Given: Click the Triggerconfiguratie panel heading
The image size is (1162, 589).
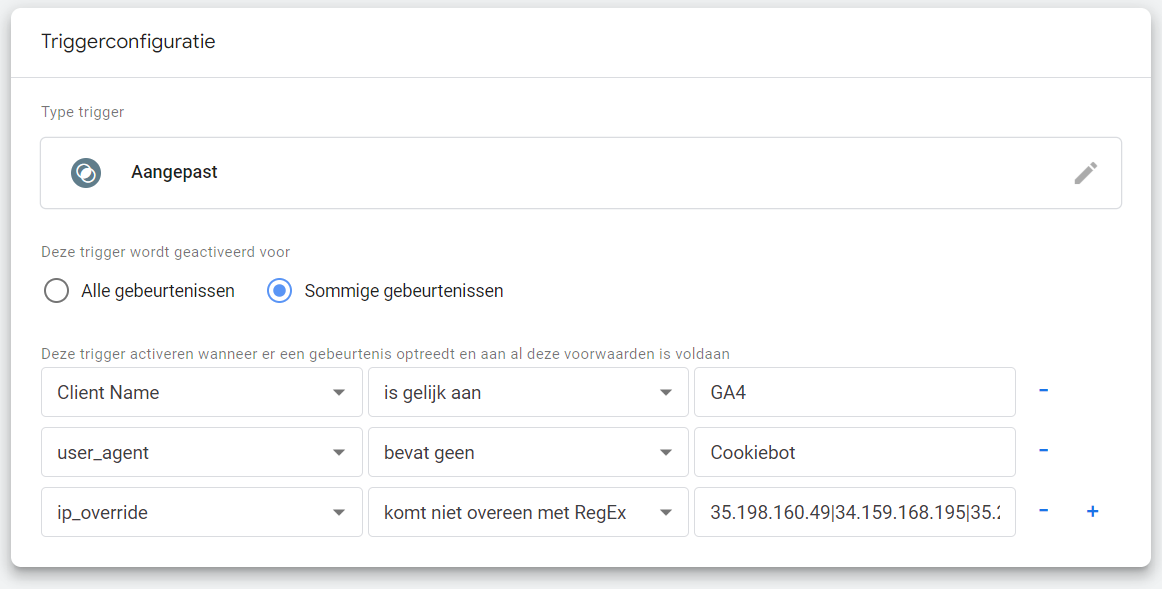Looking at the screenshot, I should [128, 42].
